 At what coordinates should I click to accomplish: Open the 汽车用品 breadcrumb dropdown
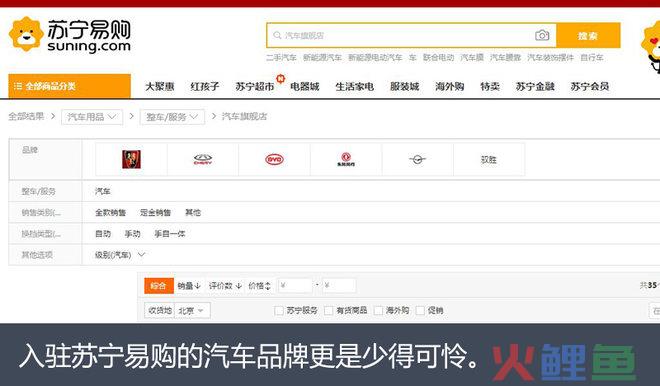tap(92, 117)
